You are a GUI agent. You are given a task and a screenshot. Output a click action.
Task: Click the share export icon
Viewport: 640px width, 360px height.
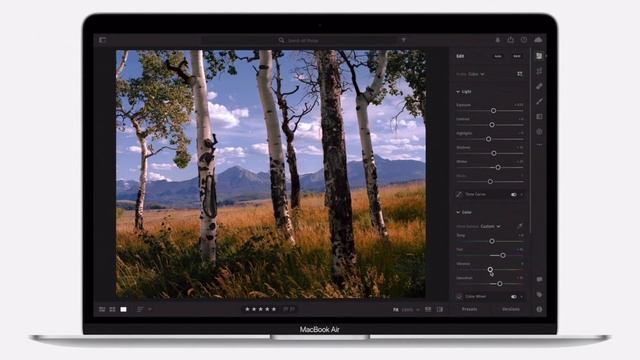tap(511, 40)
